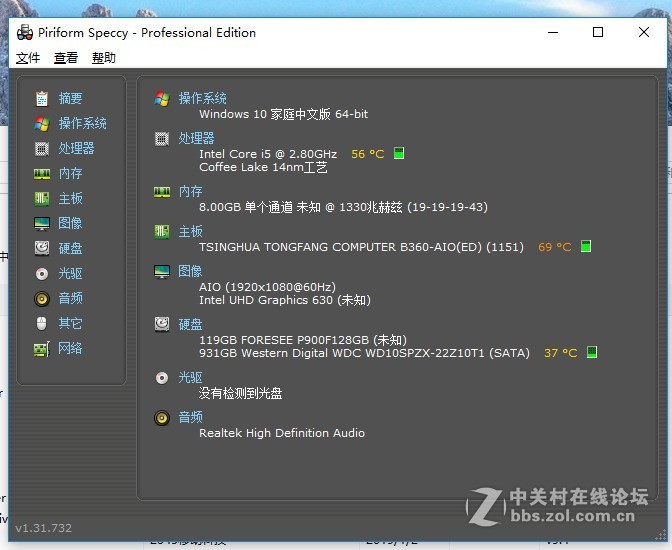Viewport: 672px width, 550px height.
Task: Click sidebar 操作系统 Windows flag icon
Action: click(x=42, y=123)
